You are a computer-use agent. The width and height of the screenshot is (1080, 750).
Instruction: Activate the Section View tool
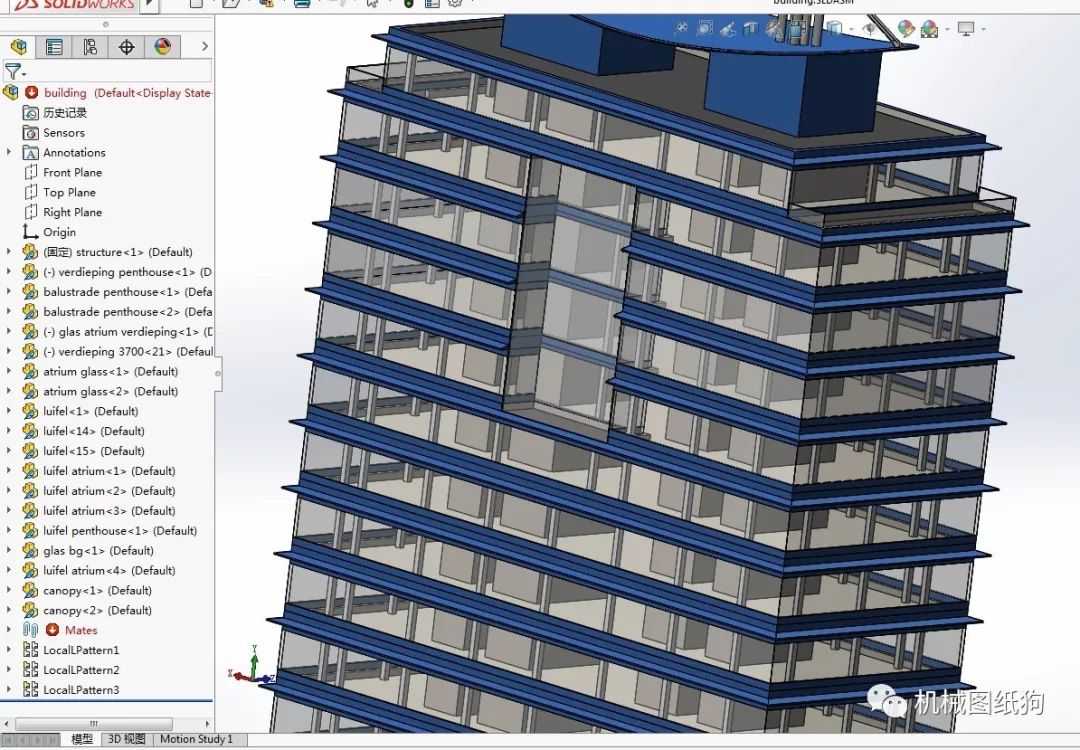click(751, 29)
